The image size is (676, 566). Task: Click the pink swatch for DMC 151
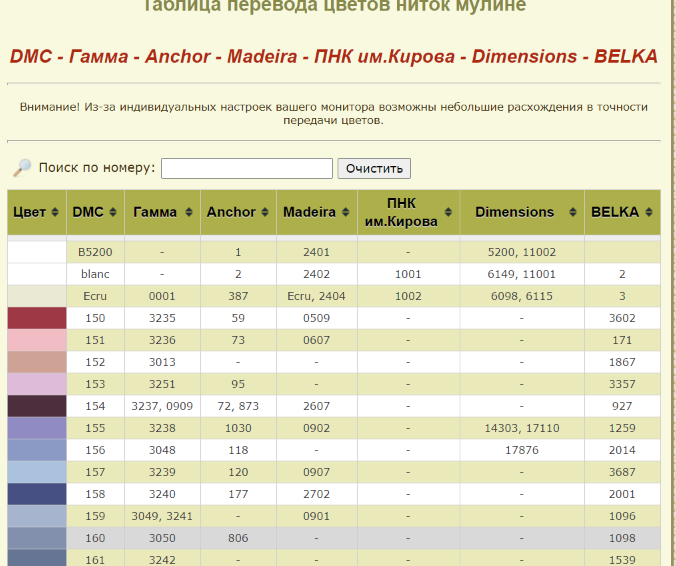37,340
